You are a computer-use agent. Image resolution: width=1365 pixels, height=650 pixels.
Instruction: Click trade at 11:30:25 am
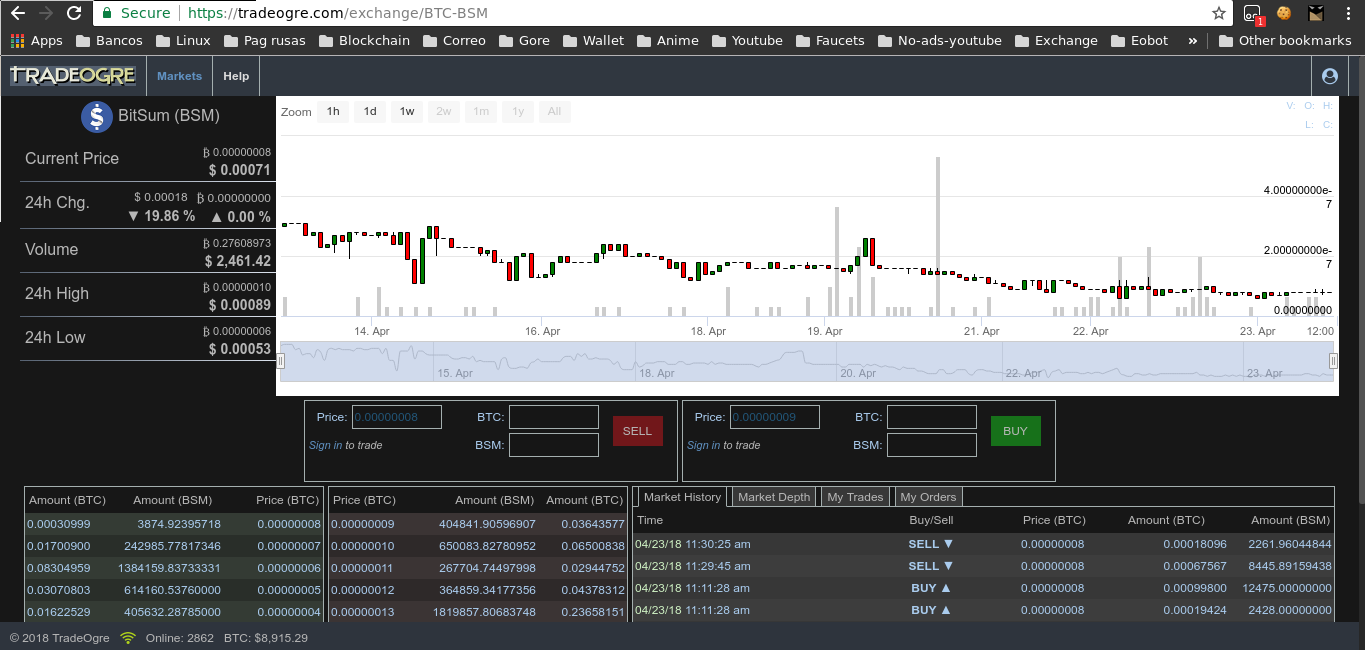pyautogui.click(x=984, y=544)
